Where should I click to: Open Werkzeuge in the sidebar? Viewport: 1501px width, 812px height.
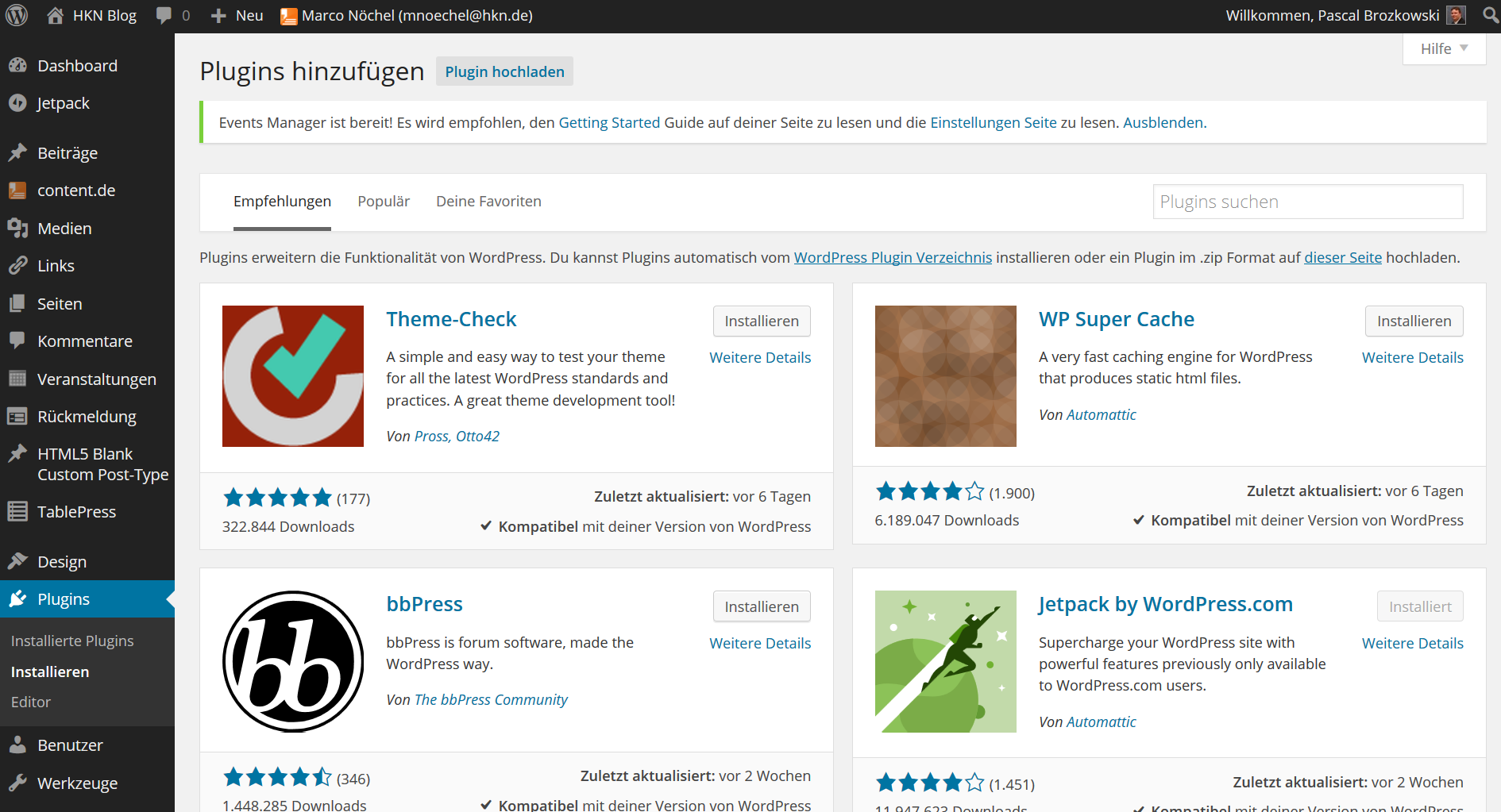point(77,783)
